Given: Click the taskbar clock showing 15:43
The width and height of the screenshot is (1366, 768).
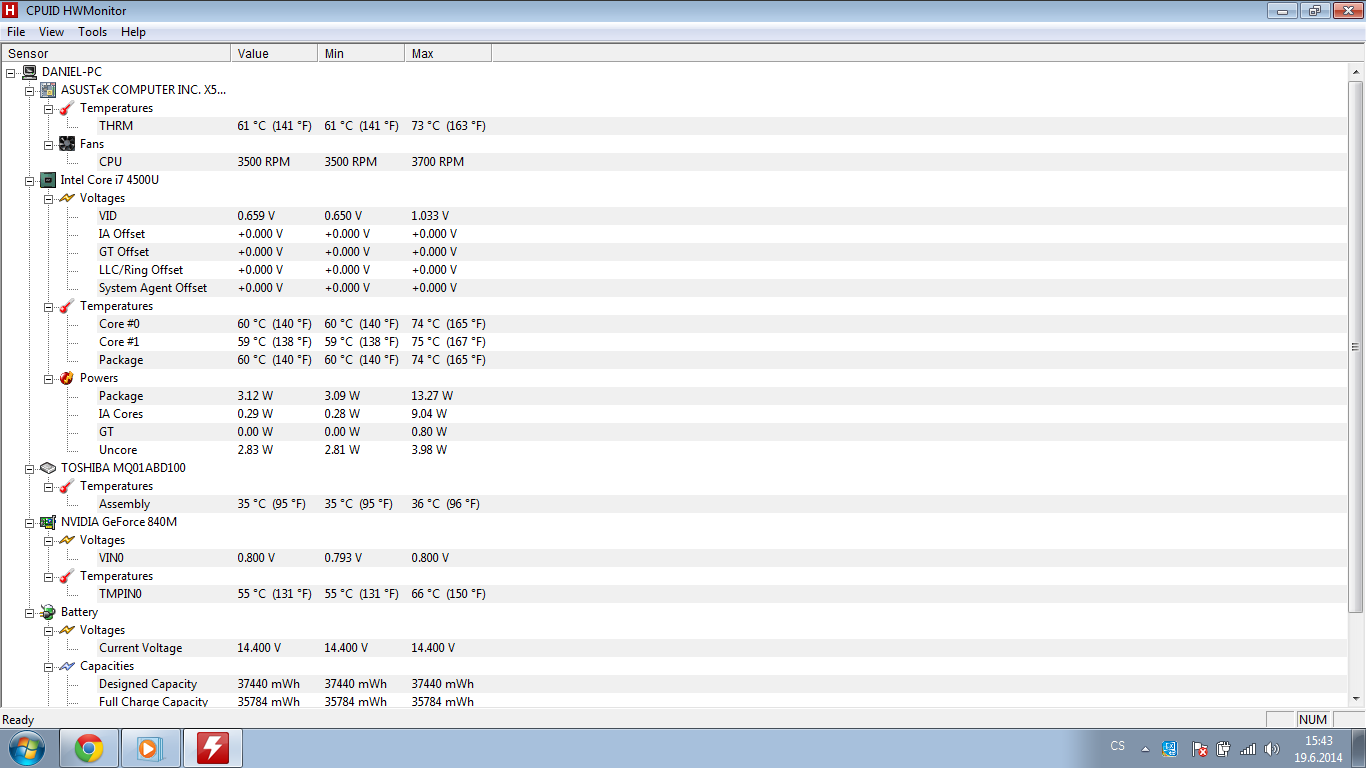Looking at the screenshot, I should point(1319,749).
